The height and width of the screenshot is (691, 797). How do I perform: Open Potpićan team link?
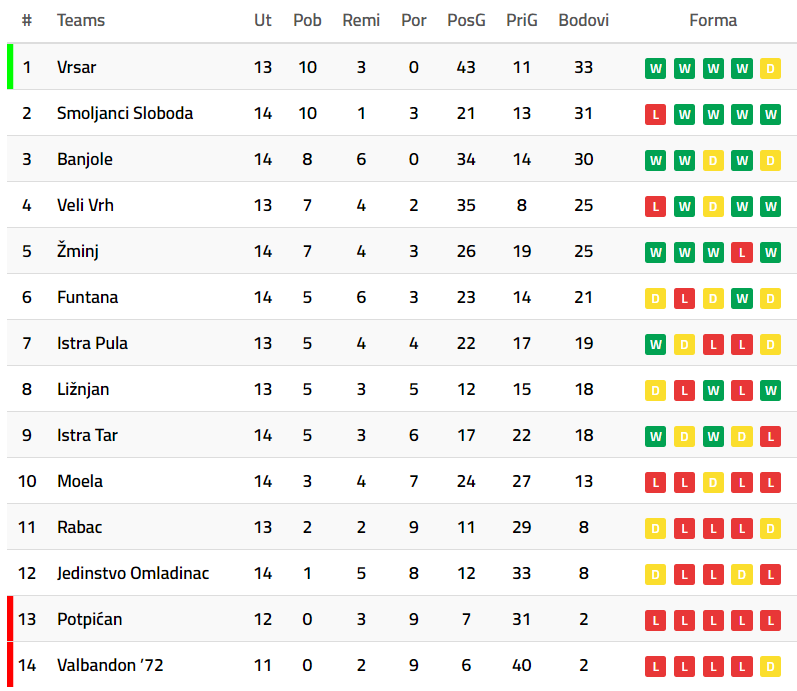click(89, 619)
